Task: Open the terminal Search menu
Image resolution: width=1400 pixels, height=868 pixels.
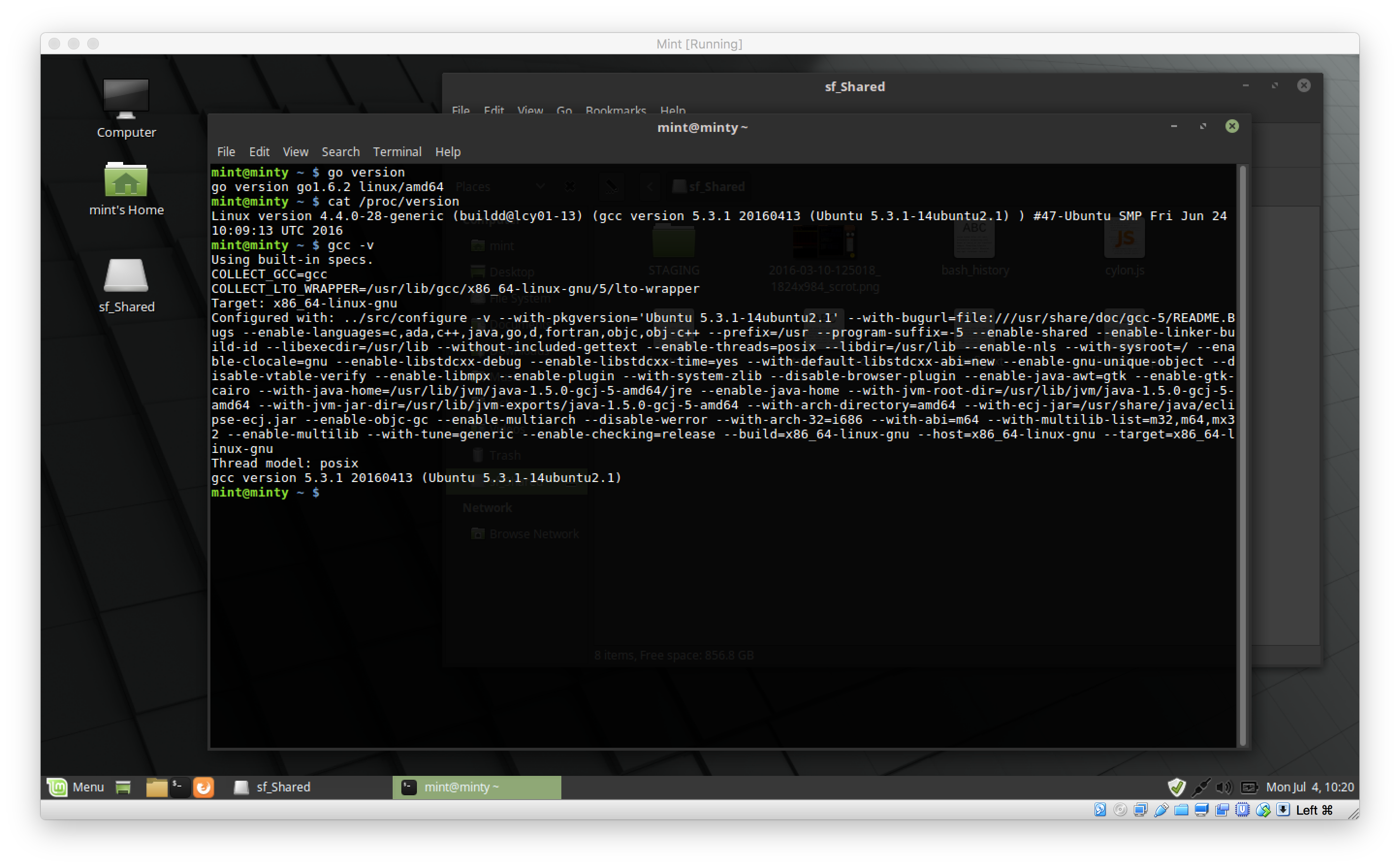Action: tap(340, 152)
